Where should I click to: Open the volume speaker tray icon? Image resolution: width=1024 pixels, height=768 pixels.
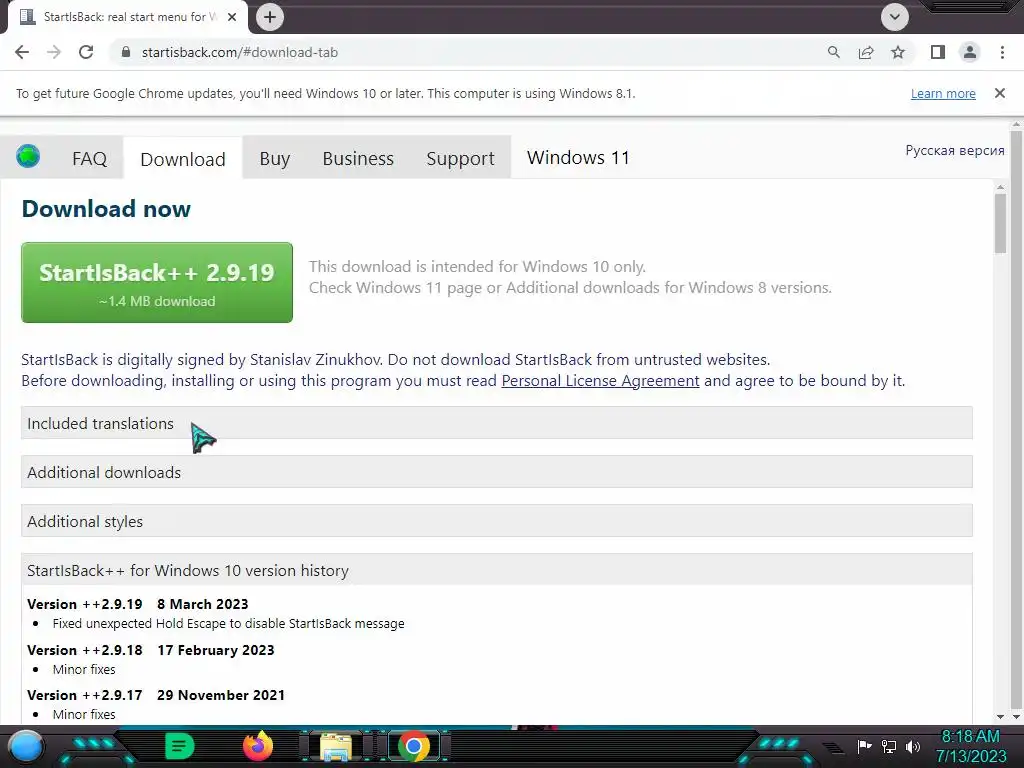click(x=912, y=746)
